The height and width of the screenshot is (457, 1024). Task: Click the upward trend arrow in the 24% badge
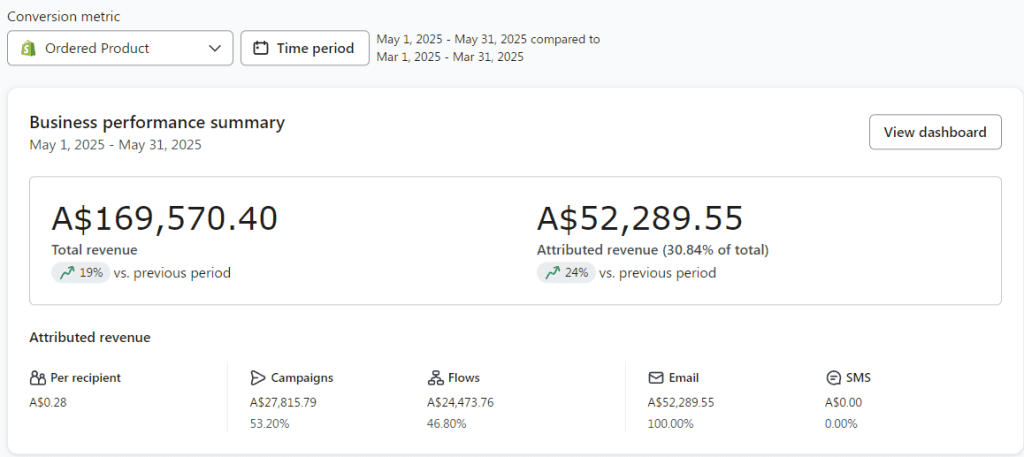pyautogui.click(x=552, y=272)
